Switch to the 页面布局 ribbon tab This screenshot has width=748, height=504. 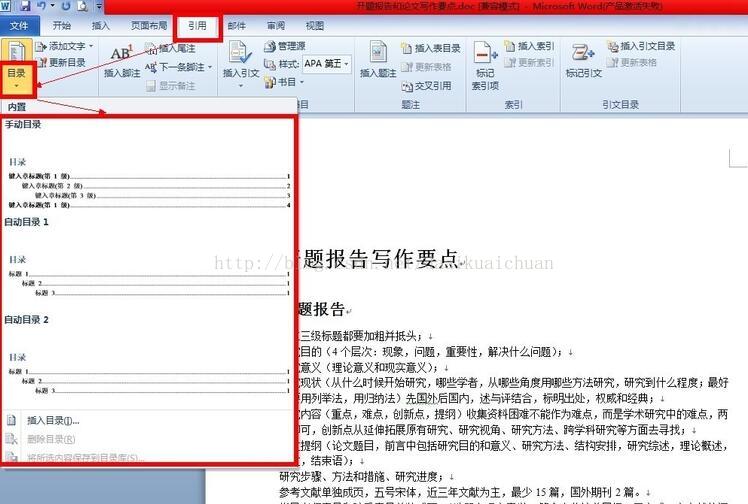[x=149, y=26]
